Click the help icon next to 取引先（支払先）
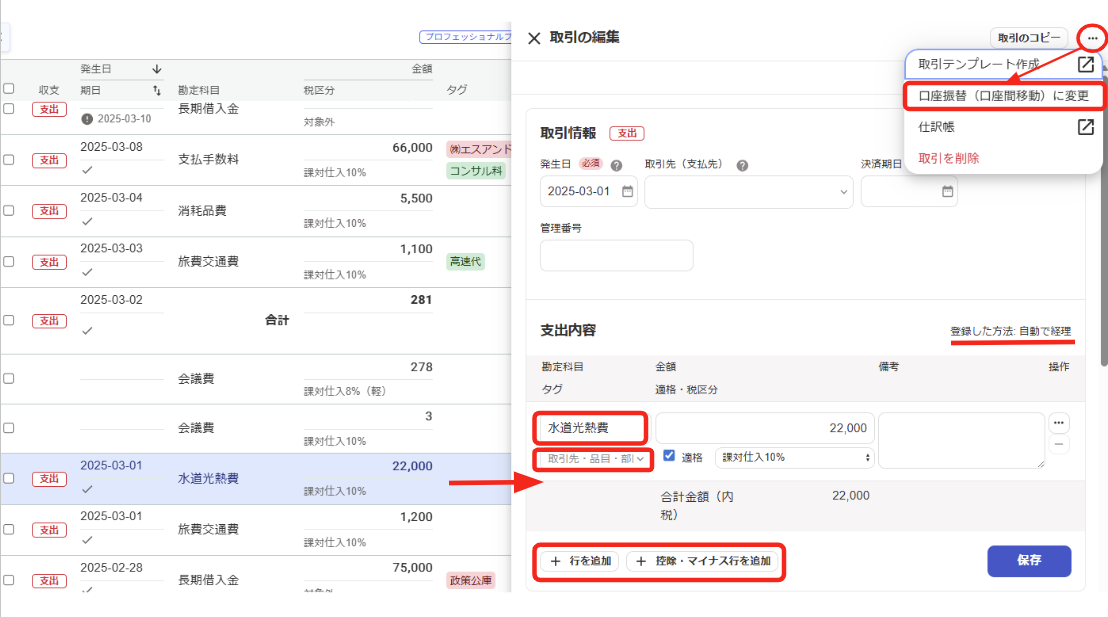1108x617 pixels. tap(743, 166)
